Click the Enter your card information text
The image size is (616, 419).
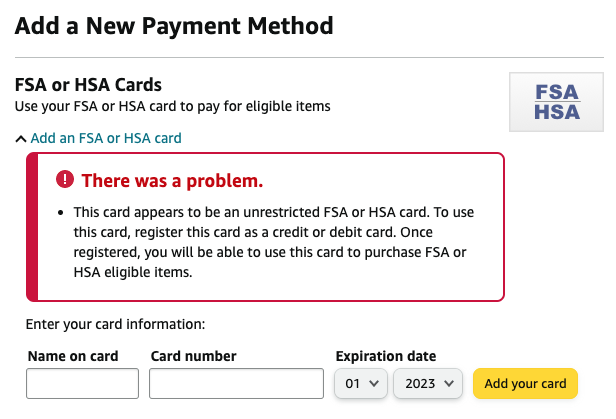point(115,324)
